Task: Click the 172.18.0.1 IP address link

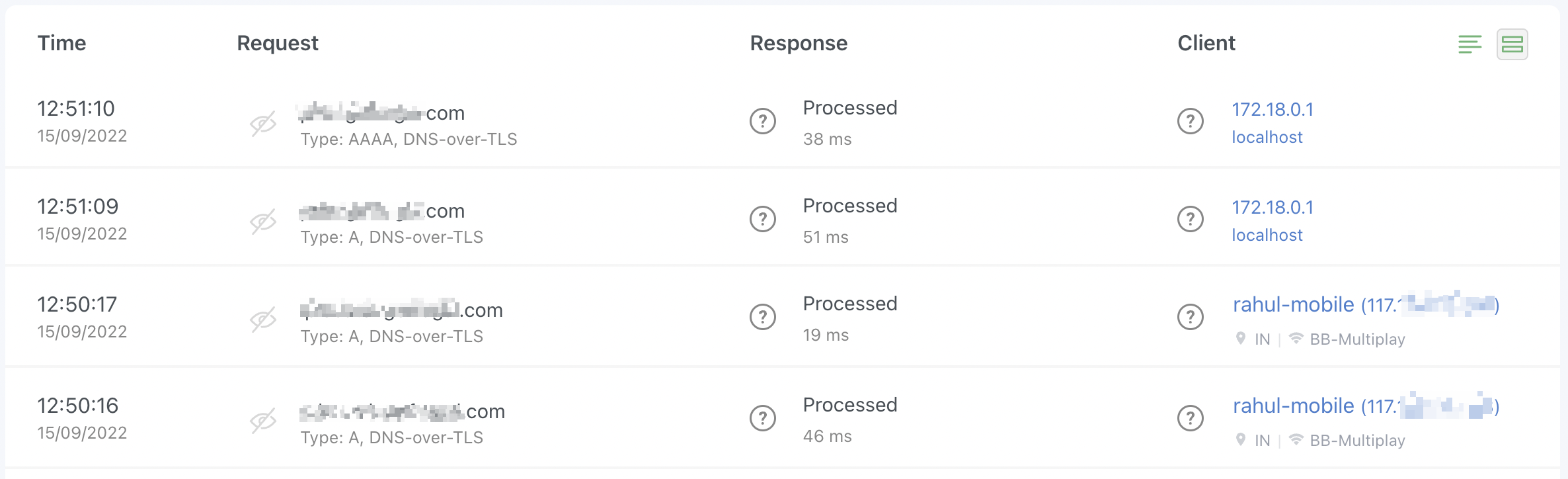Action: [1273, 109]
